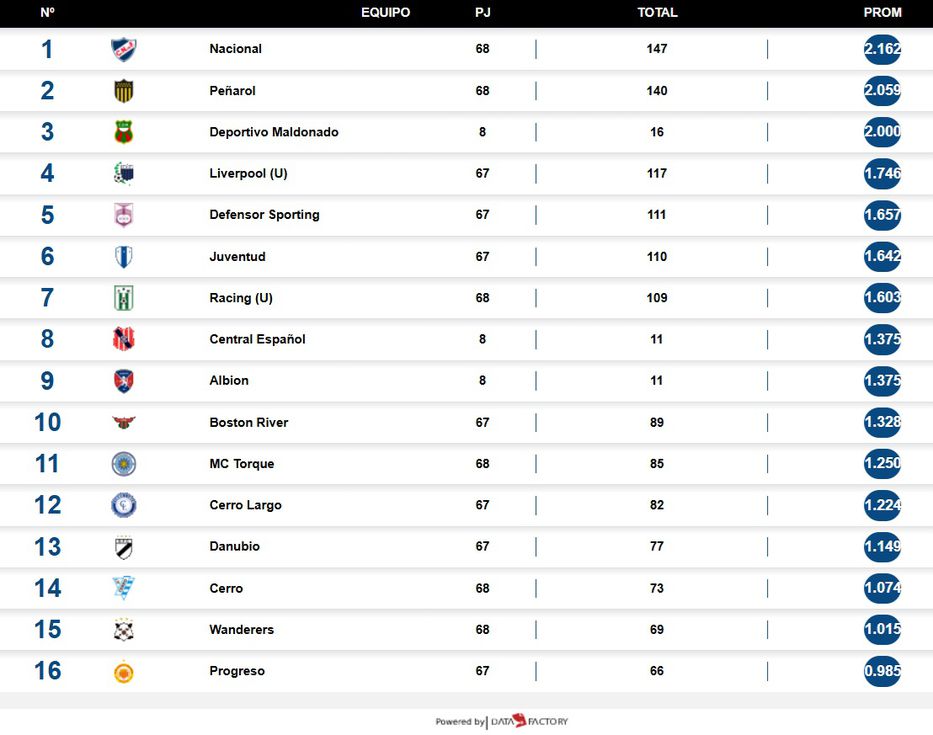
Task: Click the Nacional team crest
Action: pyautogui.click(x=123, y=49)
